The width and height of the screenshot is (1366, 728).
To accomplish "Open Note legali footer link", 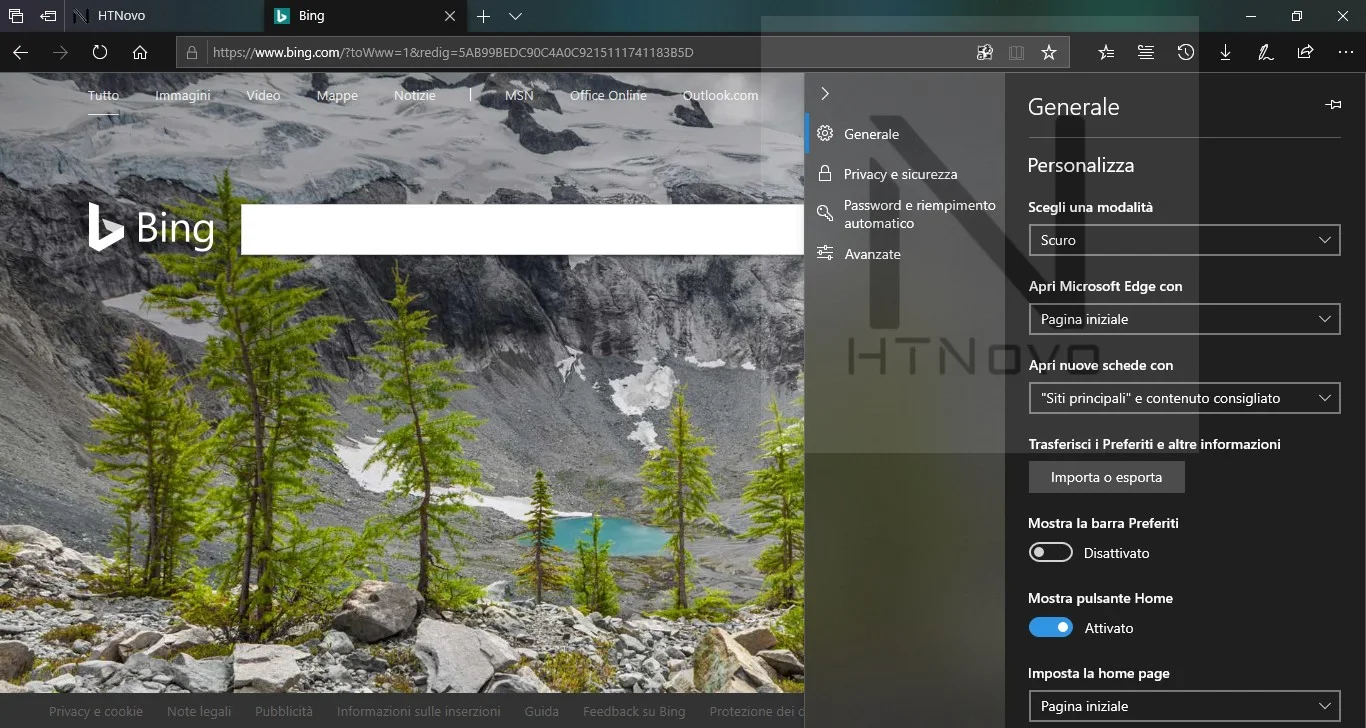I will tap(199, 712).
